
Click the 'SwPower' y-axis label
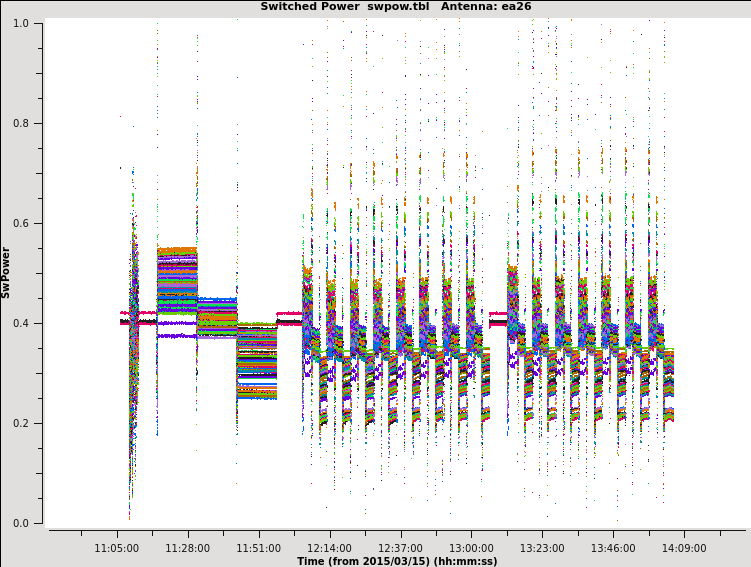tap(6, 272)
